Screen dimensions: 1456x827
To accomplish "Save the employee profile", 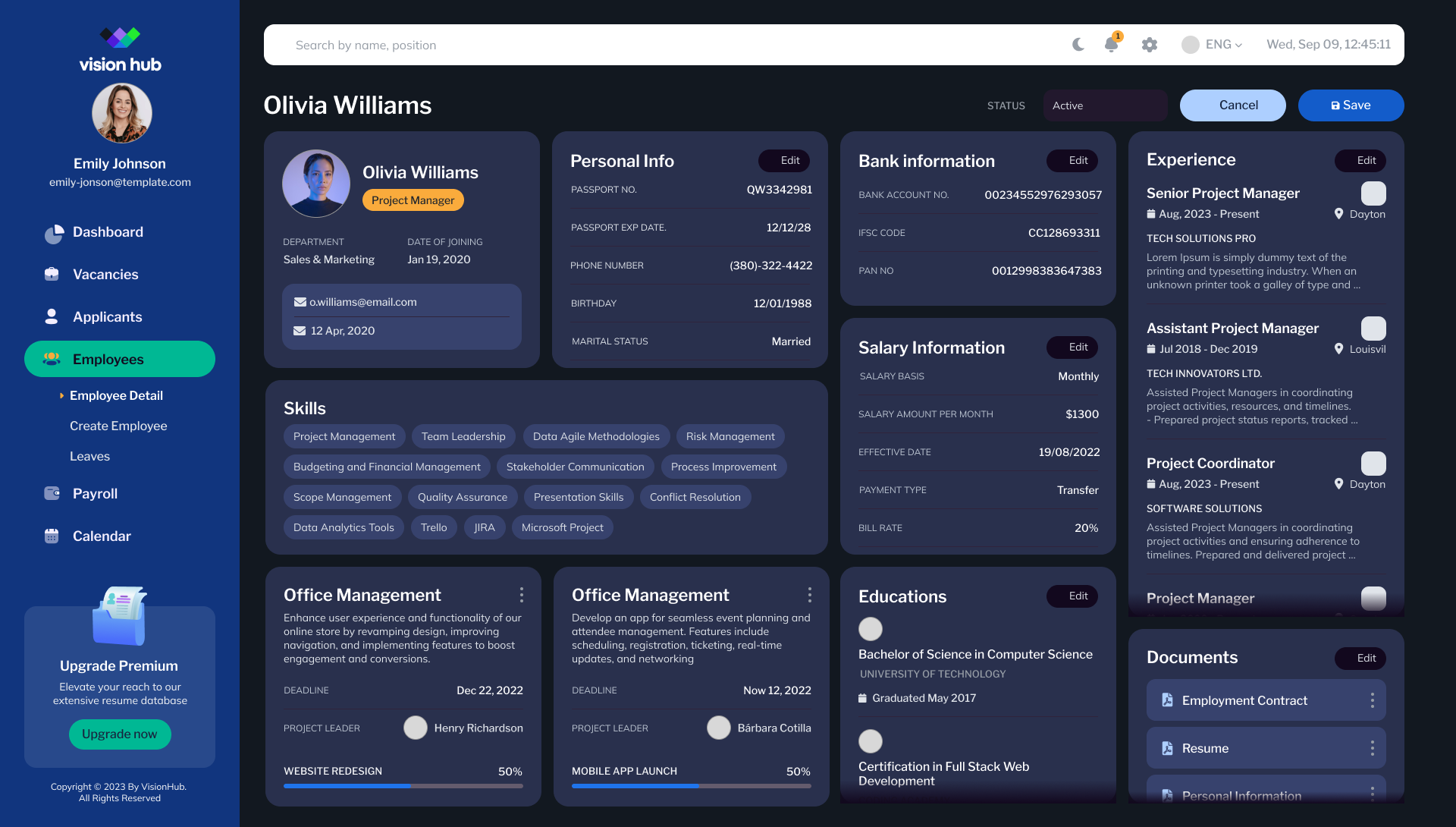I will pyautogui.click(x=1351, y=105).
